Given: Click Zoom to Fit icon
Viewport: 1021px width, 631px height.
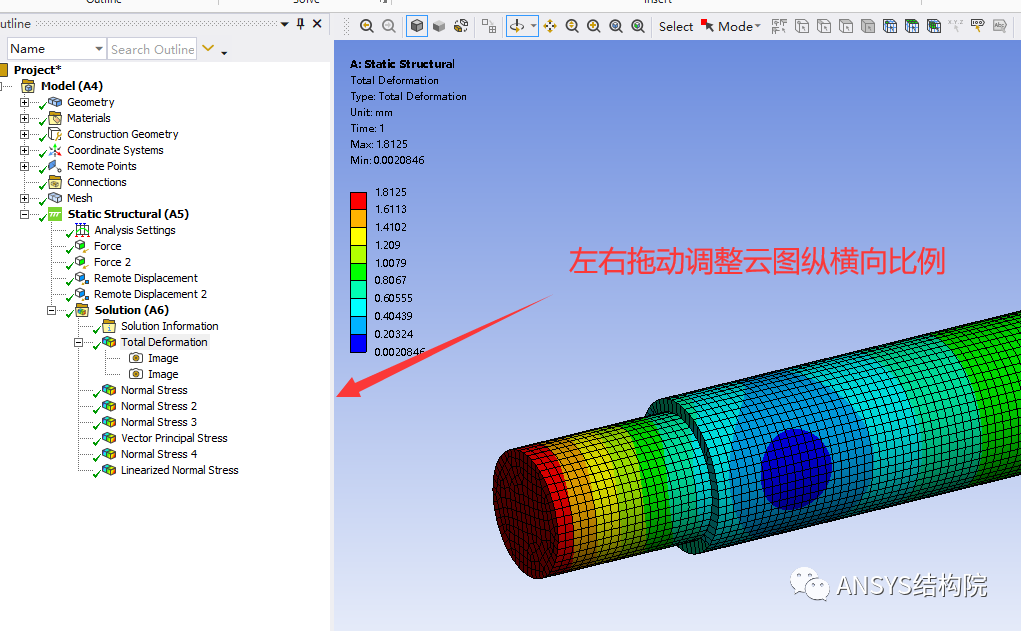Looking at the screenshot, I should pos(616,26).
